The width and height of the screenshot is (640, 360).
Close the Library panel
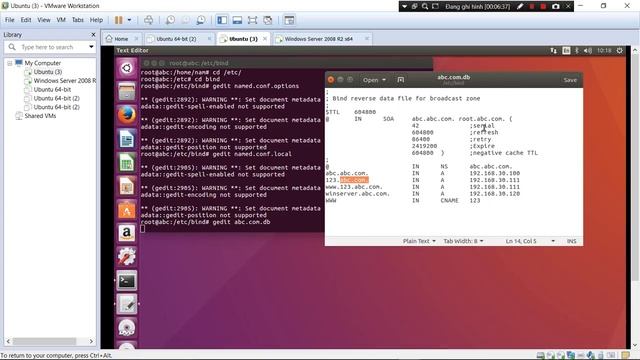(x=93, y=35)
